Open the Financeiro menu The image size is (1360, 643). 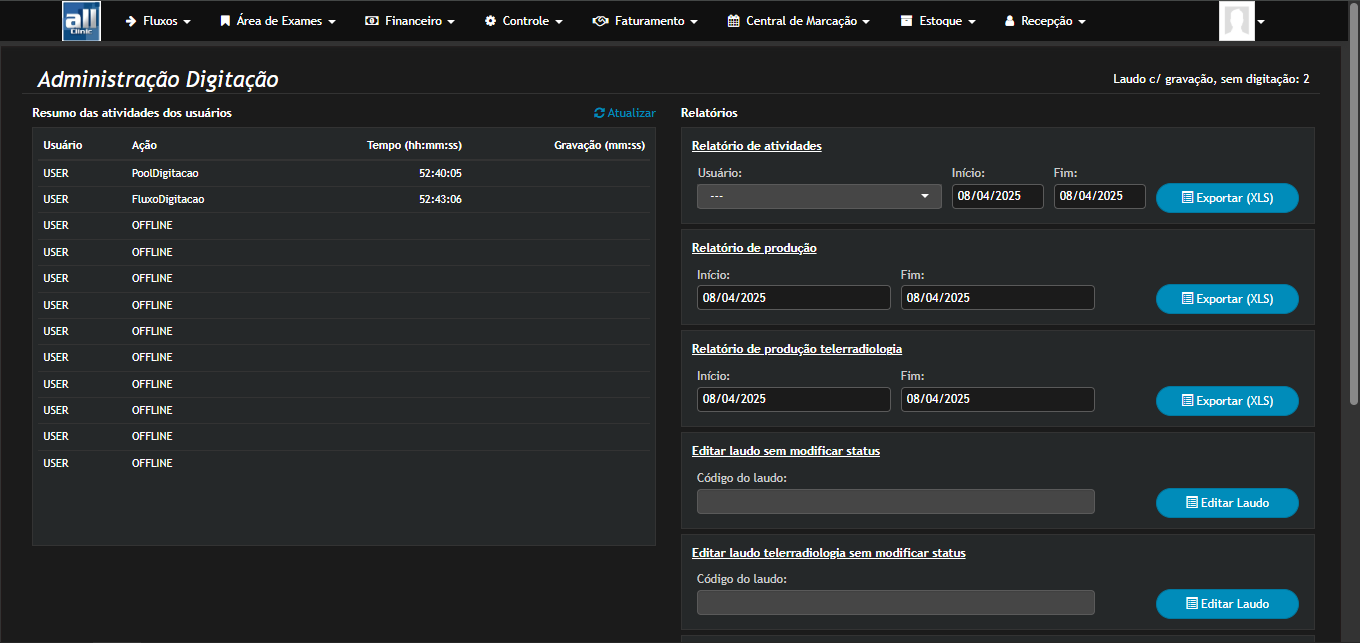(x=410, y=20)
